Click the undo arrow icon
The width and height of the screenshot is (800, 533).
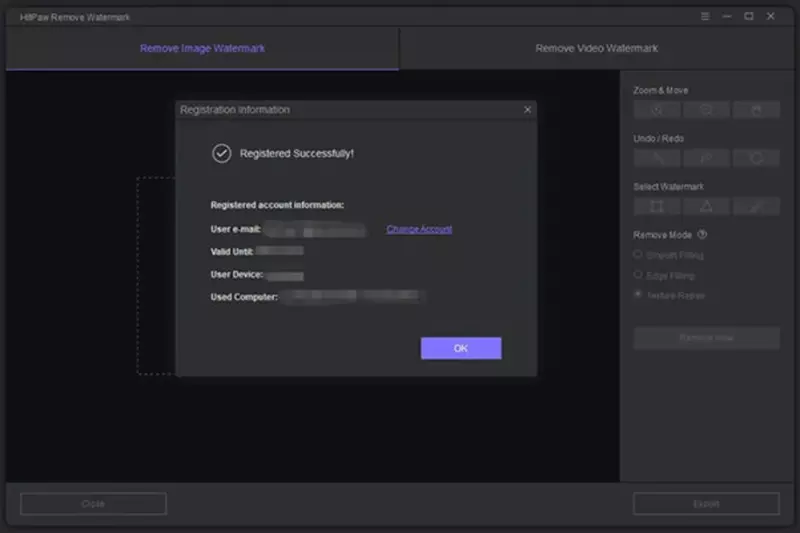click(657, 158)
